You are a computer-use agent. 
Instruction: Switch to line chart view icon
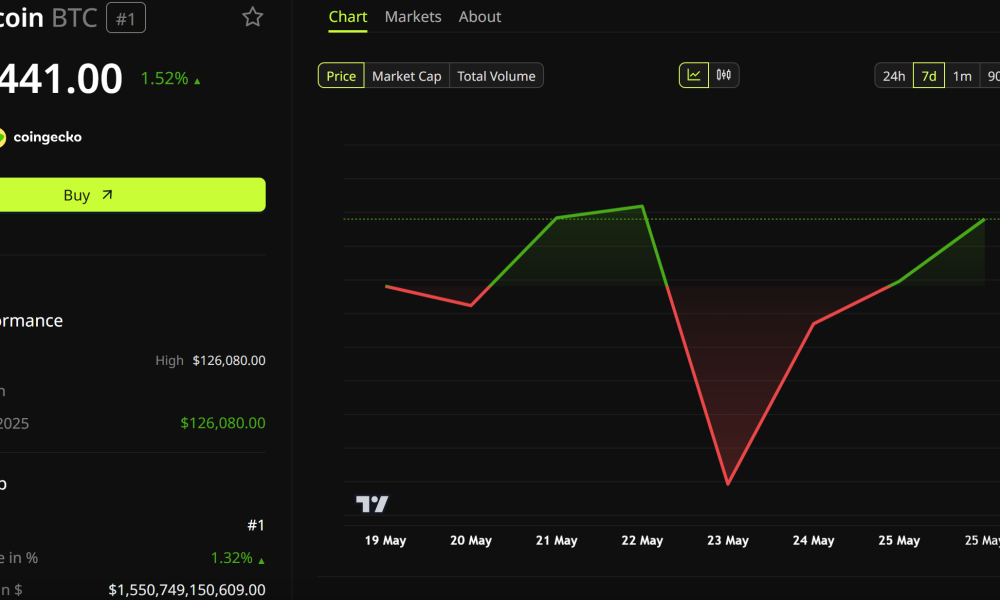(x=694, y=75)
